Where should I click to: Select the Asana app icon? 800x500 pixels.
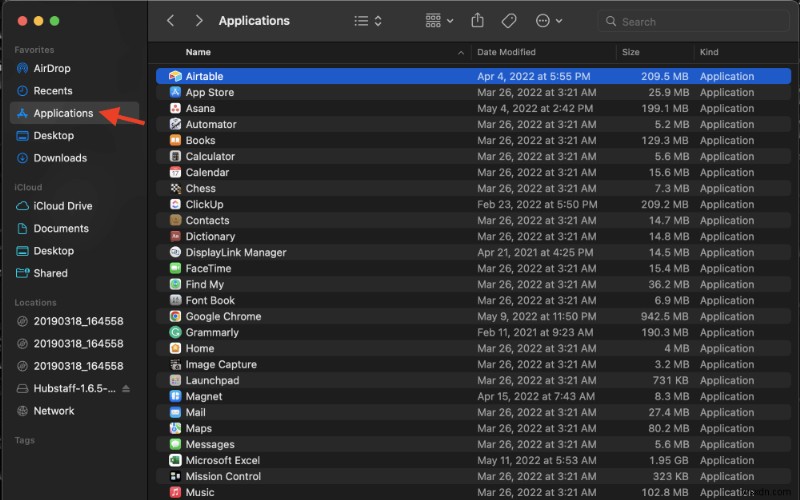[x=175, y=108]
